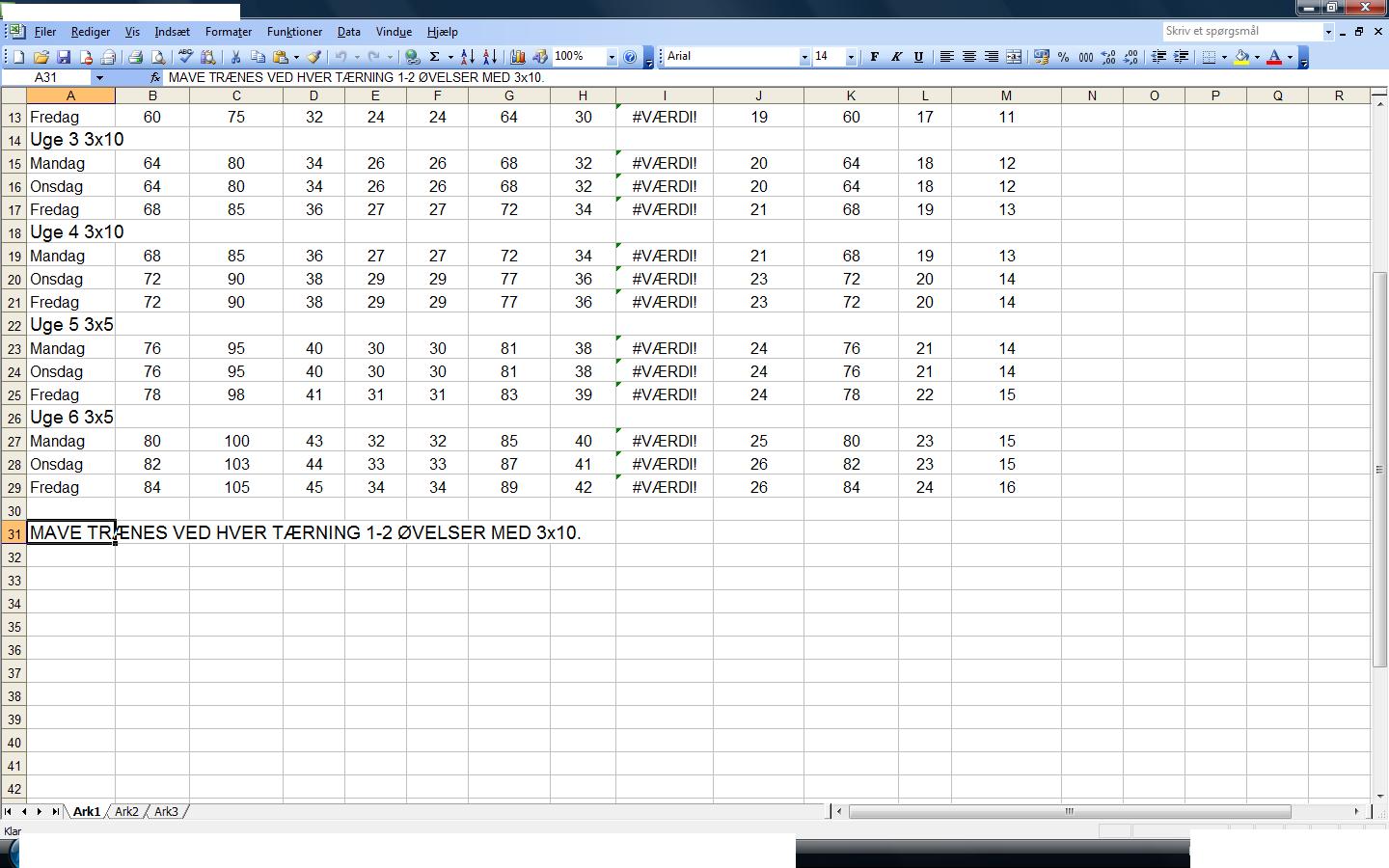
Task: Click the Format Painter brush
Action: point(313,57)
